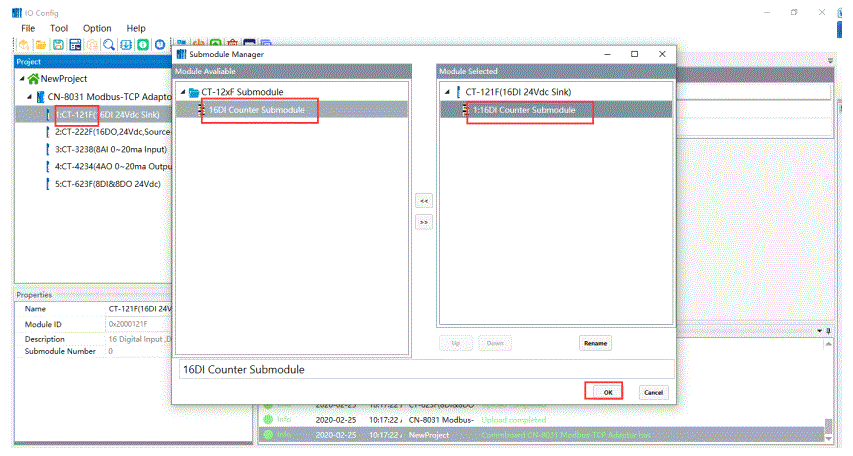Open project using the folder toolbar icon

pos(41,45)
